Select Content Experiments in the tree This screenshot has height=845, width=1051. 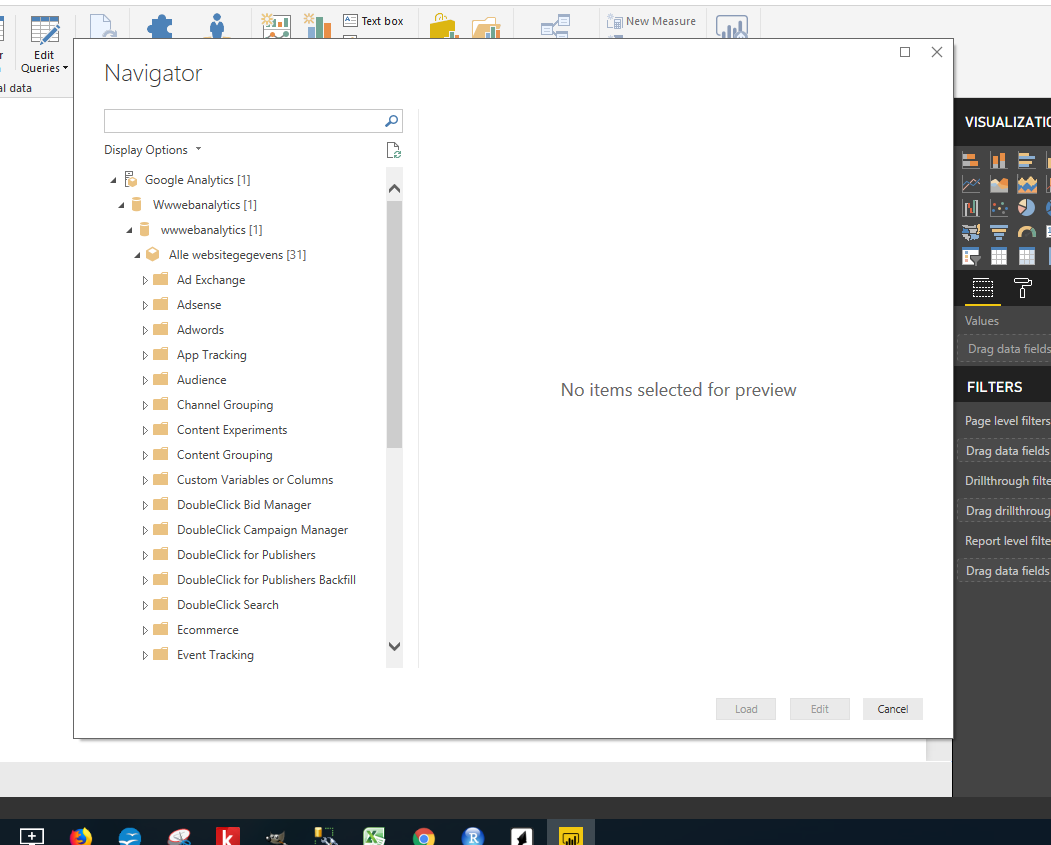232,430
